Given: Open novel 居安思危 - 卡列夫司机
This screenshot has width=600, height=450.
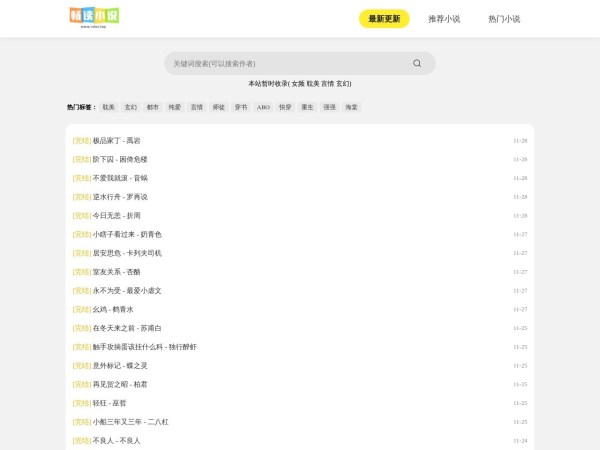Looking at the screenshot, I should (x=126, y=253).
